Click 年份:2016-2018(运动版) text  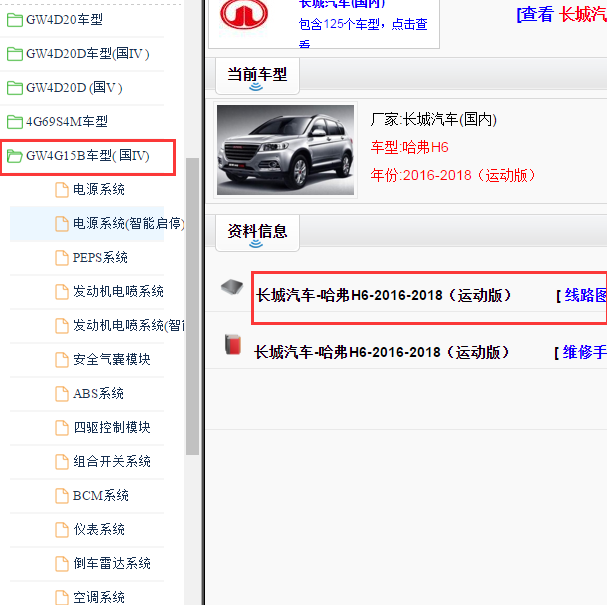click(x=453, y=175)
